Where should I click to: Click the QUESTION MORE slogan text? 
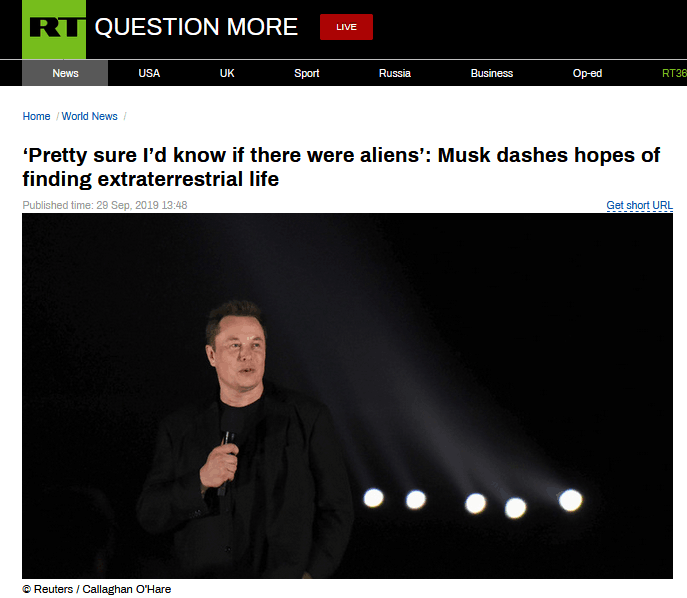coord(196,27)
